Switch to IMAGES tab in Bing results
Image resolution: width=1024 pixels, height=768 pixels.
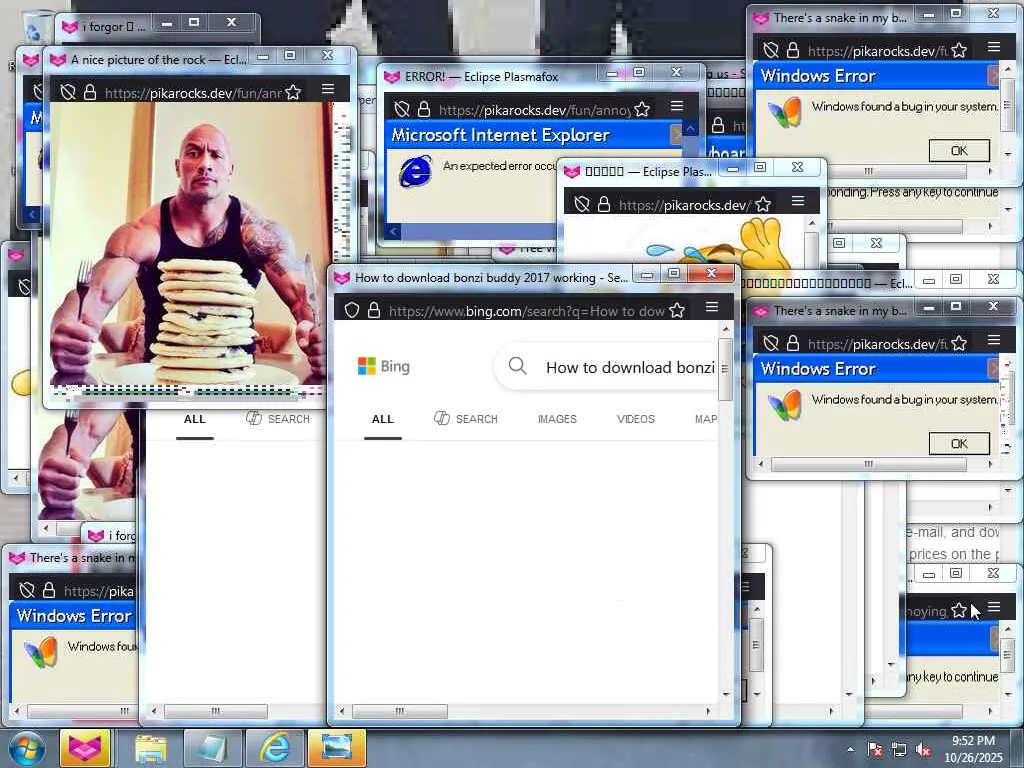[557, 419]
